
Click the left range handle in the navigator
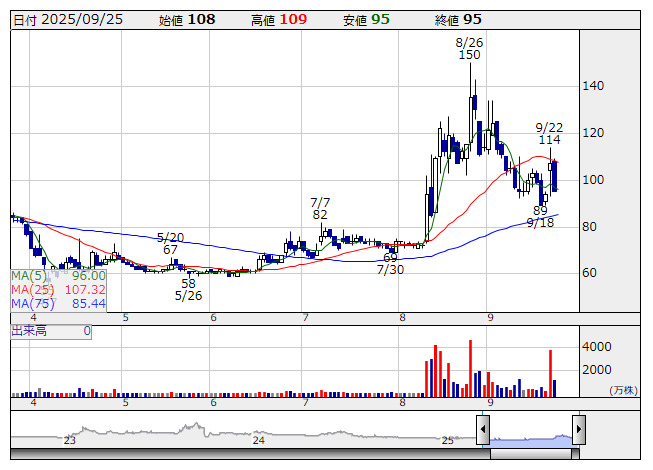tap(482, 431)
